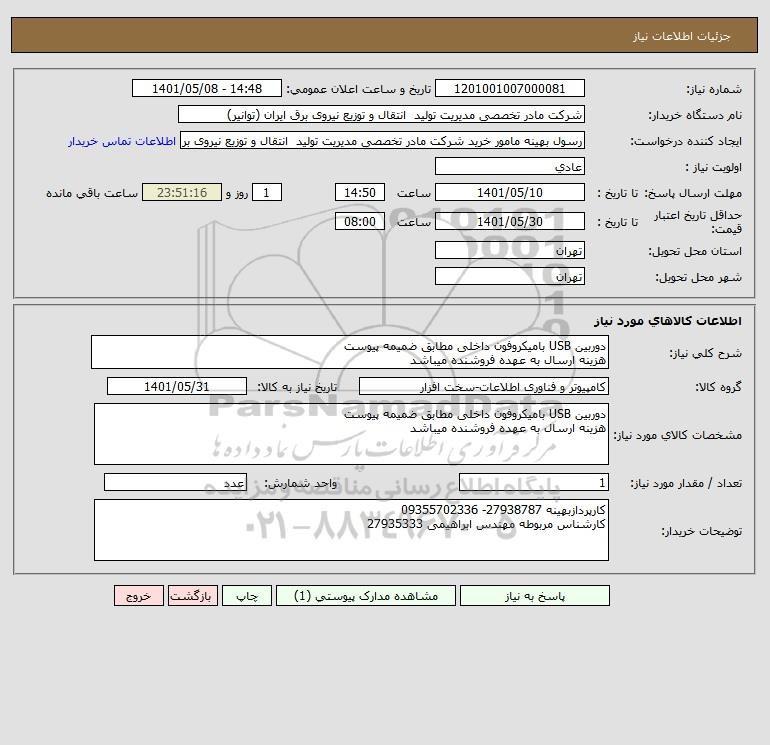Click the 'مشخصات کالاي مورد نیاز:' label
This screenshot has width=770, height=745.
pyautogui.click(x=678, y=435)
